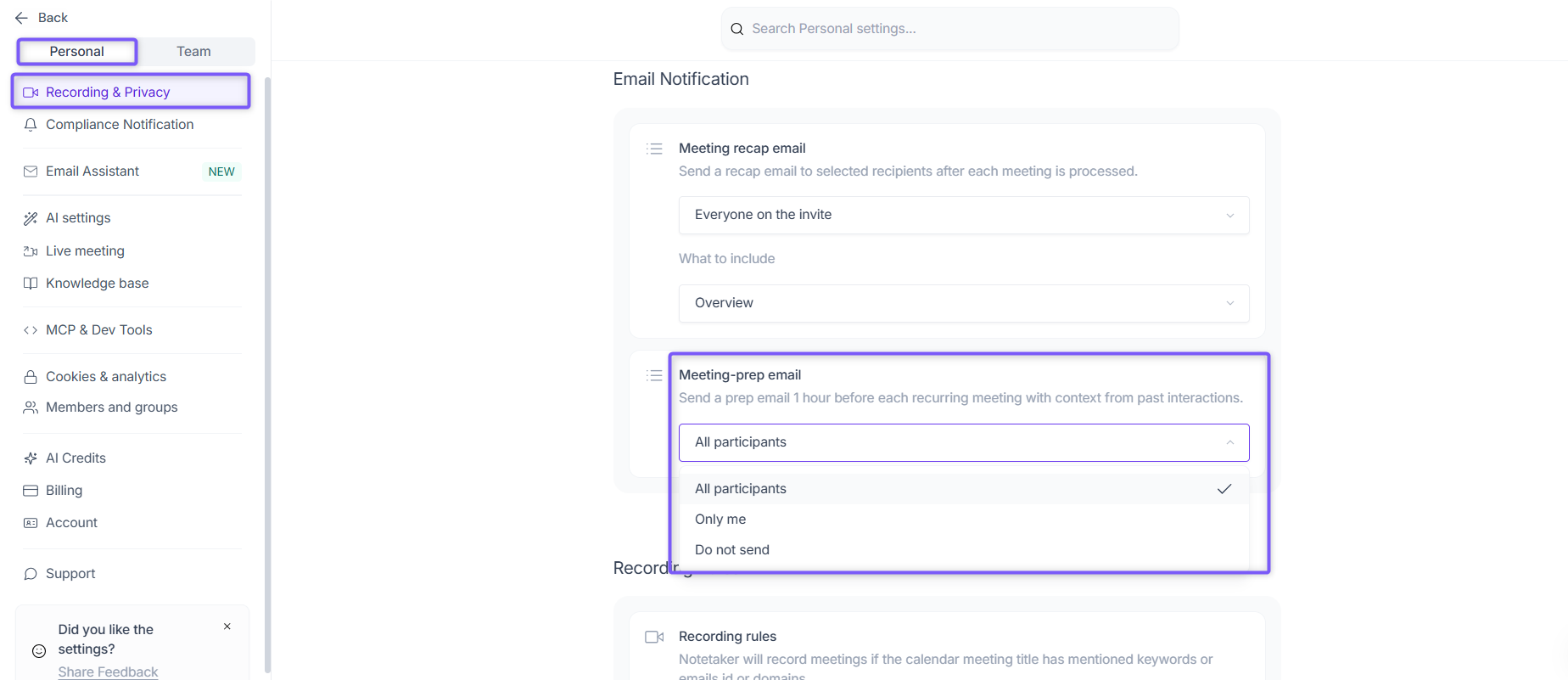Click the magnifier icon in the search bar
Screen dimensions: 1568x680
pyautogui.click(x=737, y=29)
